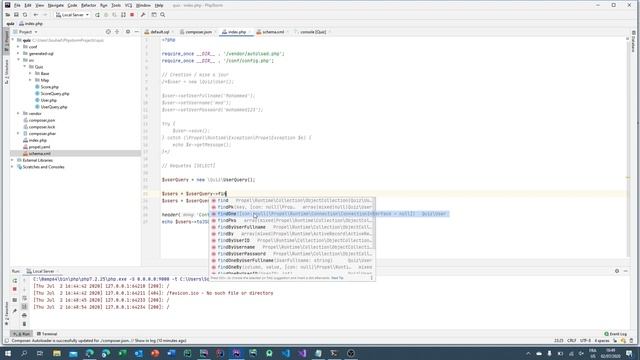
Task: Click the Open file toolbar icon
Action: tap(8, 15)
